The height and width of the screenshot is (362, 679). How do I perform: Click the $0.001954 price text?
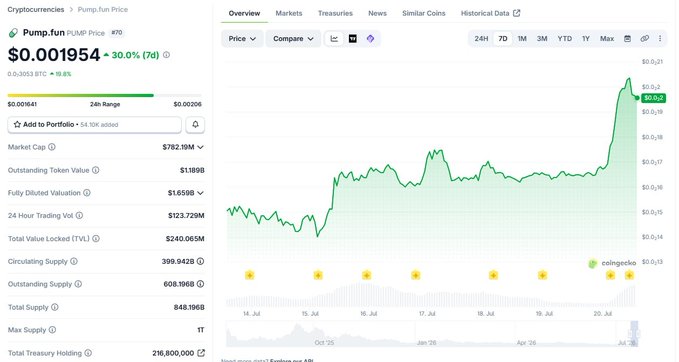54,55
